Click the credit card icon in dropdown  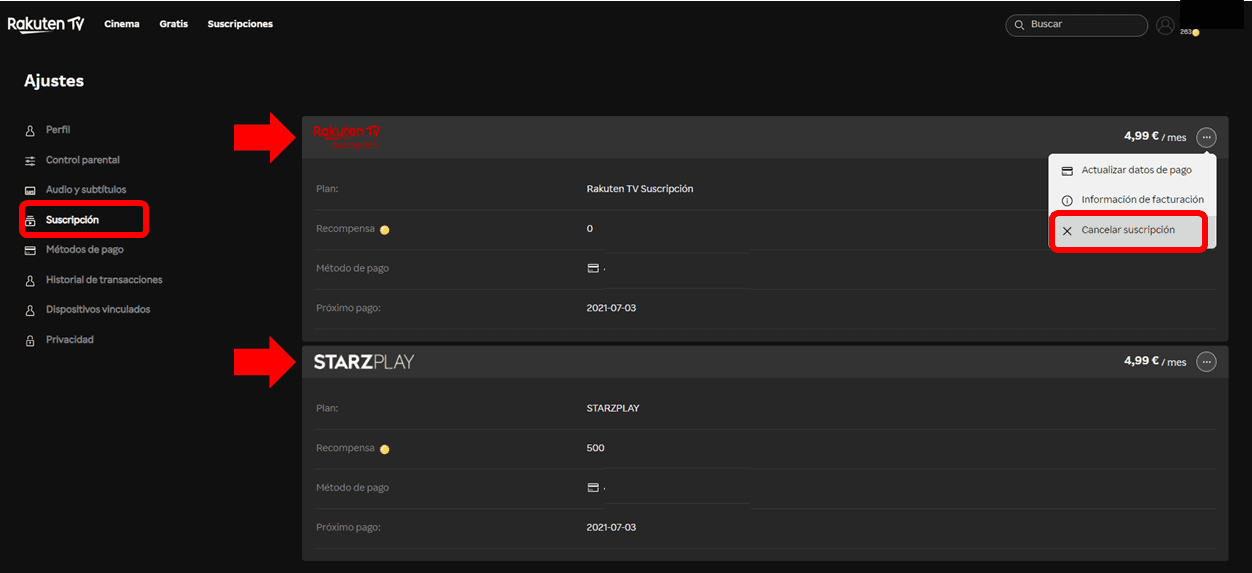pyautogui.click(x=1067, y=171)
